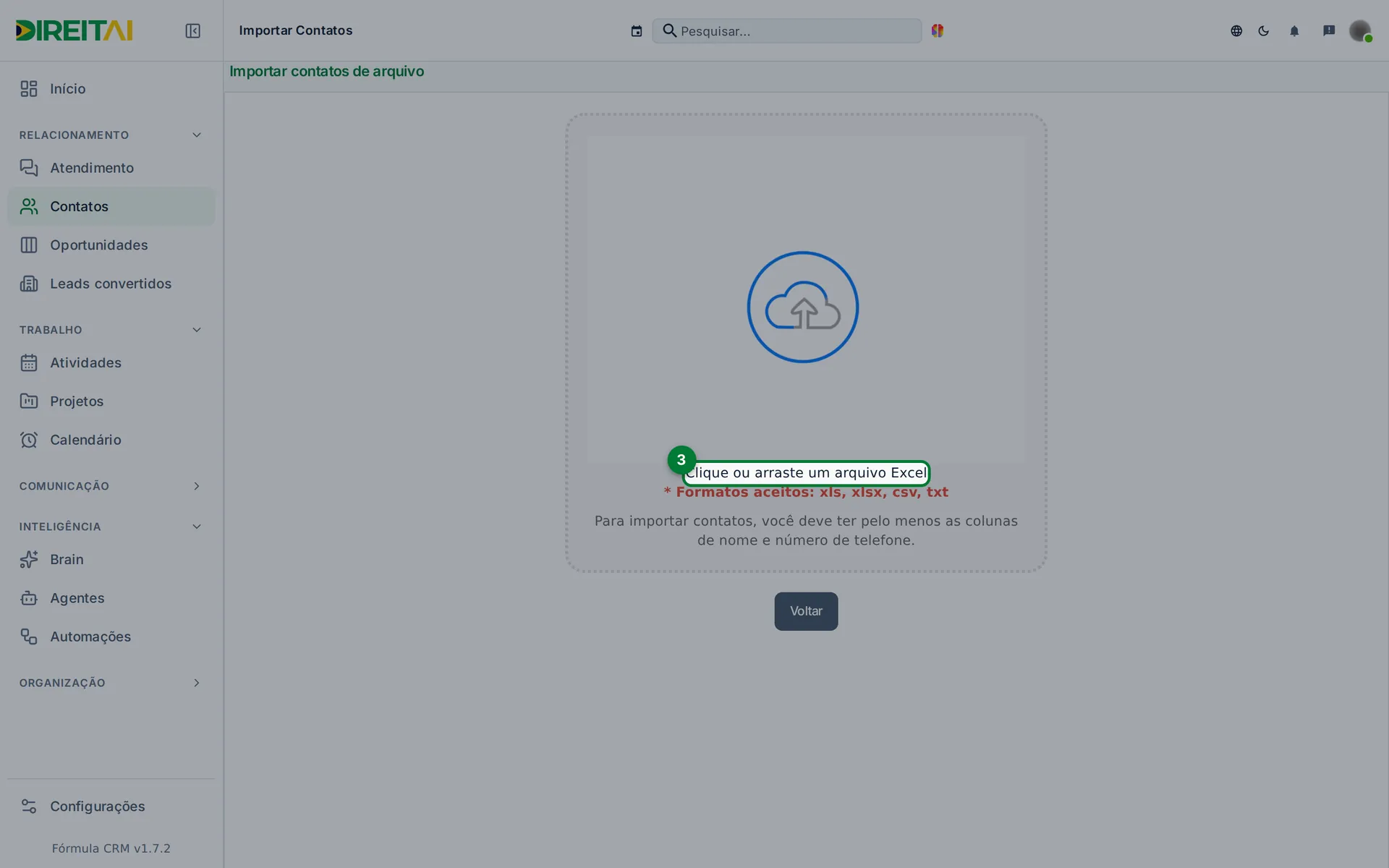Click the 'Fórmula CRM v1.7.2' version text
This screenshot has width=1389, height=868.
coord(111,848)
